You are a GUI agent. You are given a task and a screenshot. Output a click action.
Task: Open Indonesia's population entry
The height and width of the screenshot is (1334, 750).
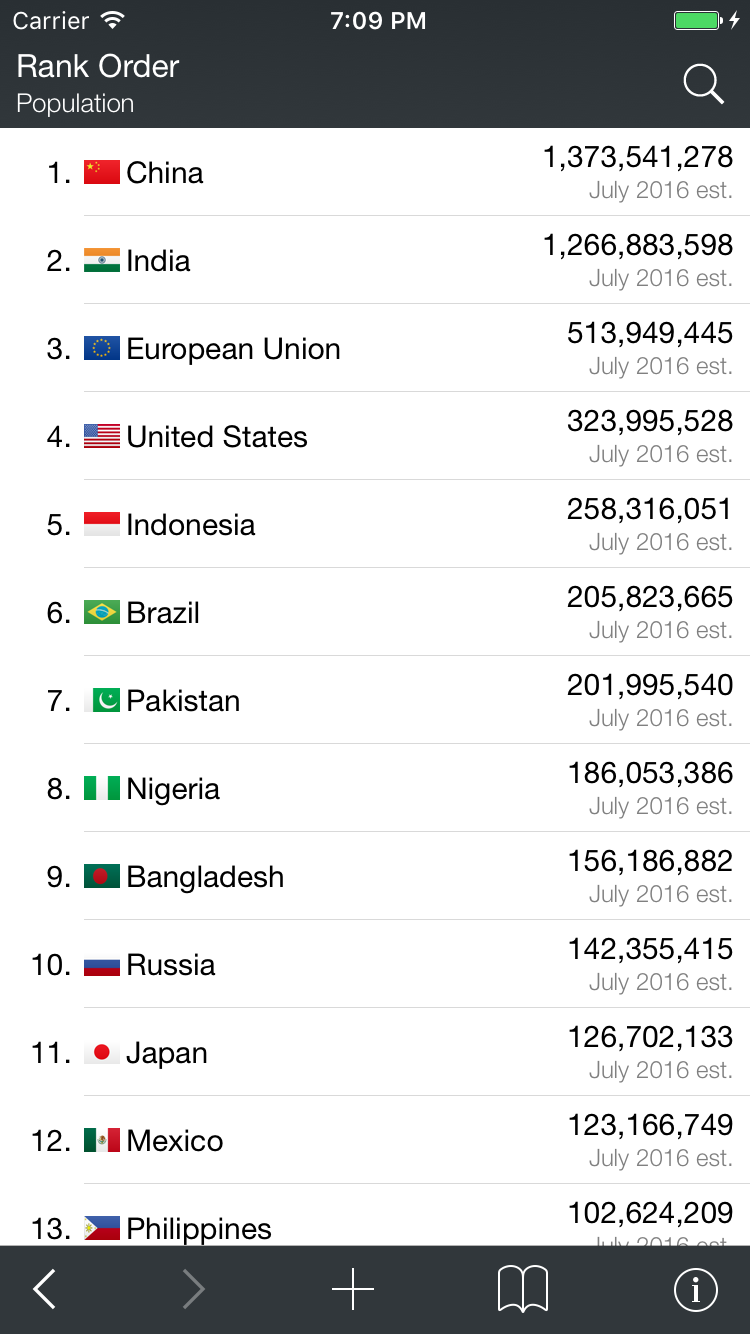click(375, 525)
